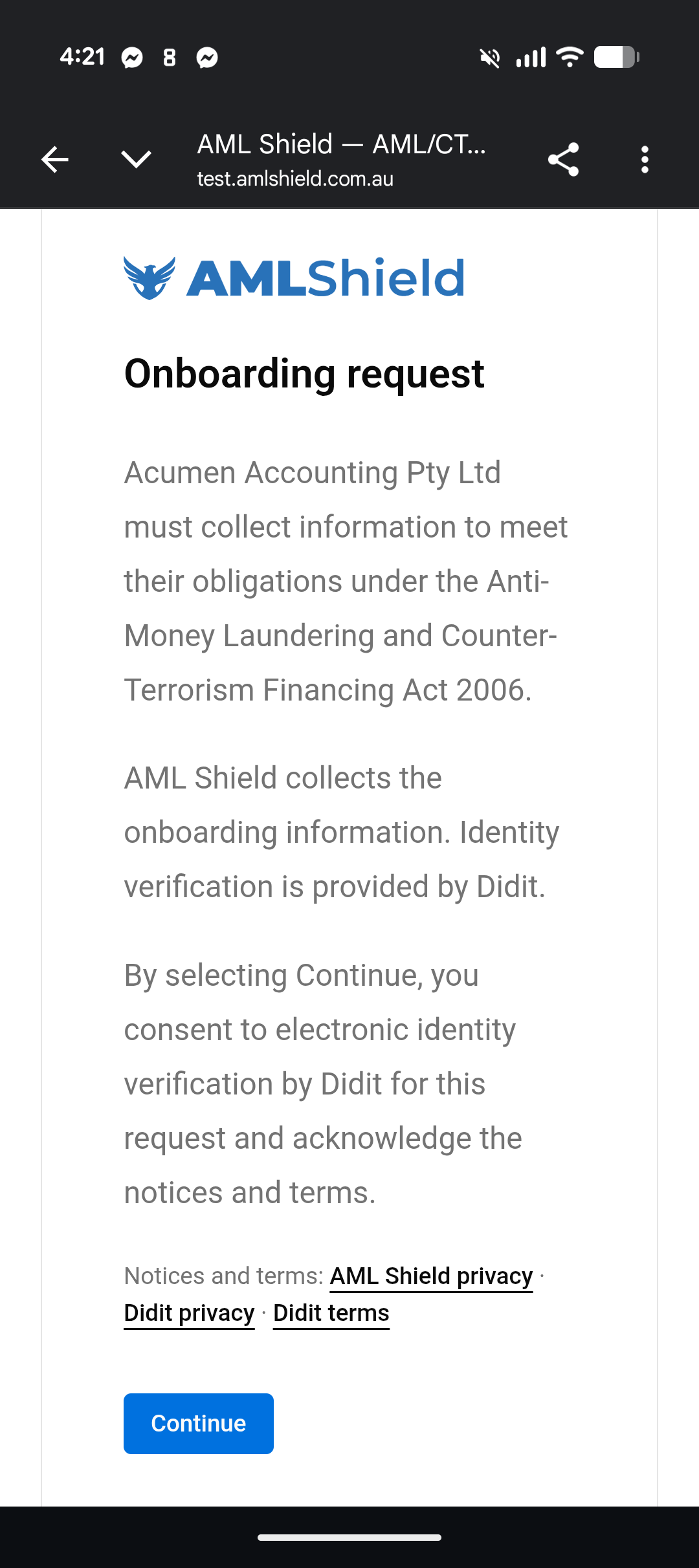
Task: Open the AML Shield privacy link
Action: pyautogui.click(x=431, y=1276)
